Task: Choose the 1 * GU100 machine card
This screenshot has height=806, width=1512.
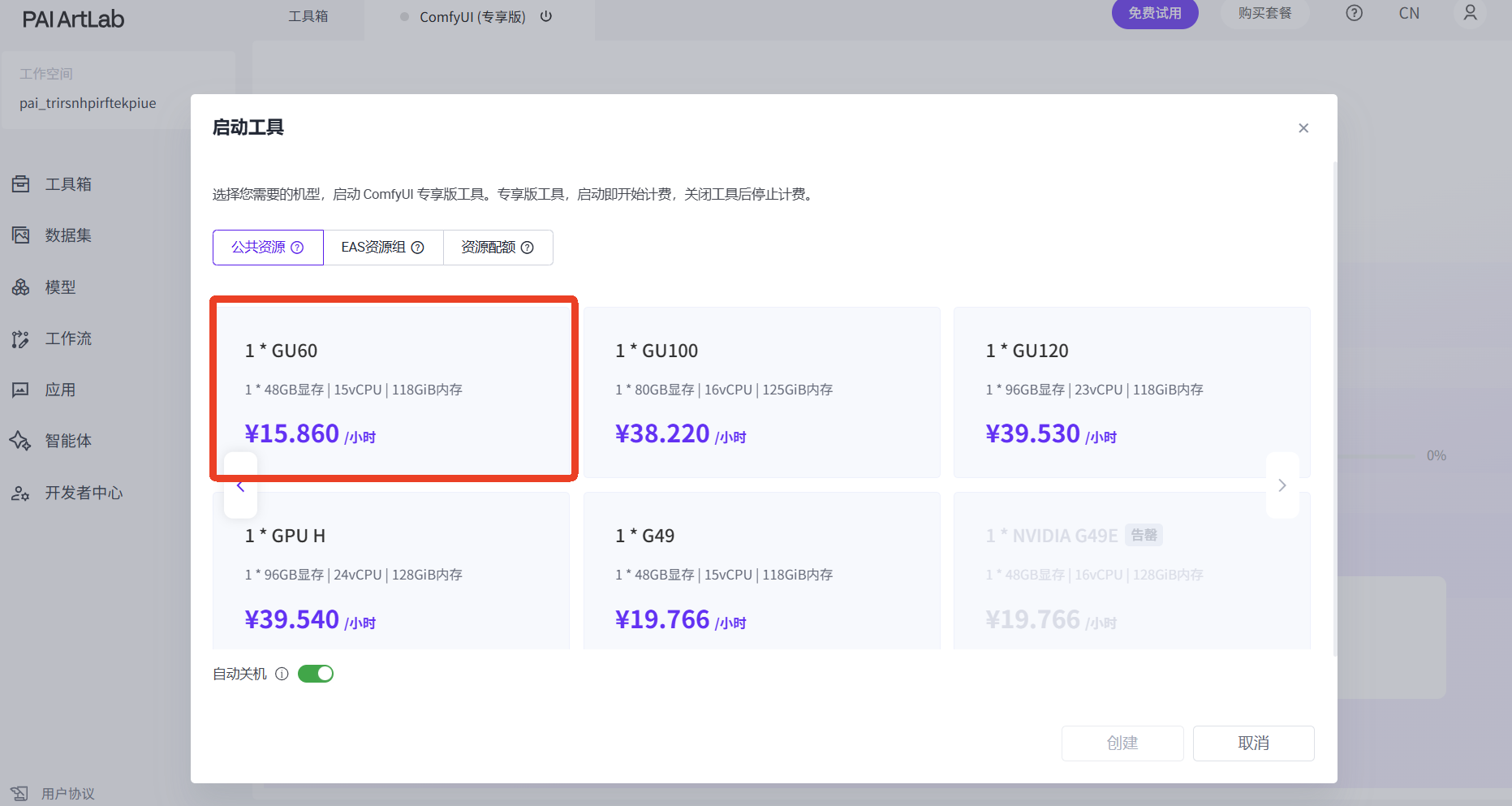Action: click(x=762, y=392)
